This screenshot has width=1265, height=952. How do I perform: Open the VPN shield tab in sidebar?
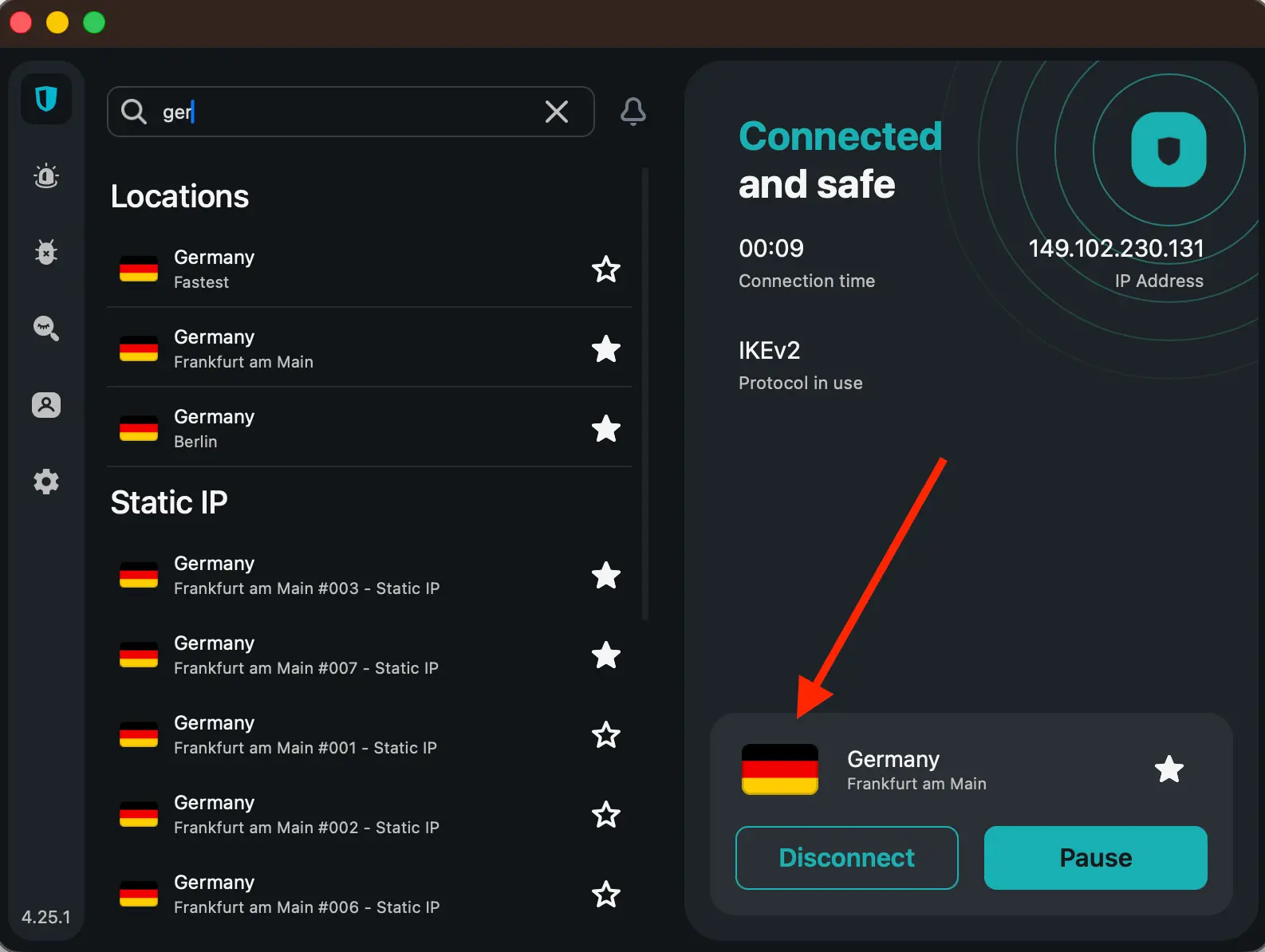tap(46, 99)
